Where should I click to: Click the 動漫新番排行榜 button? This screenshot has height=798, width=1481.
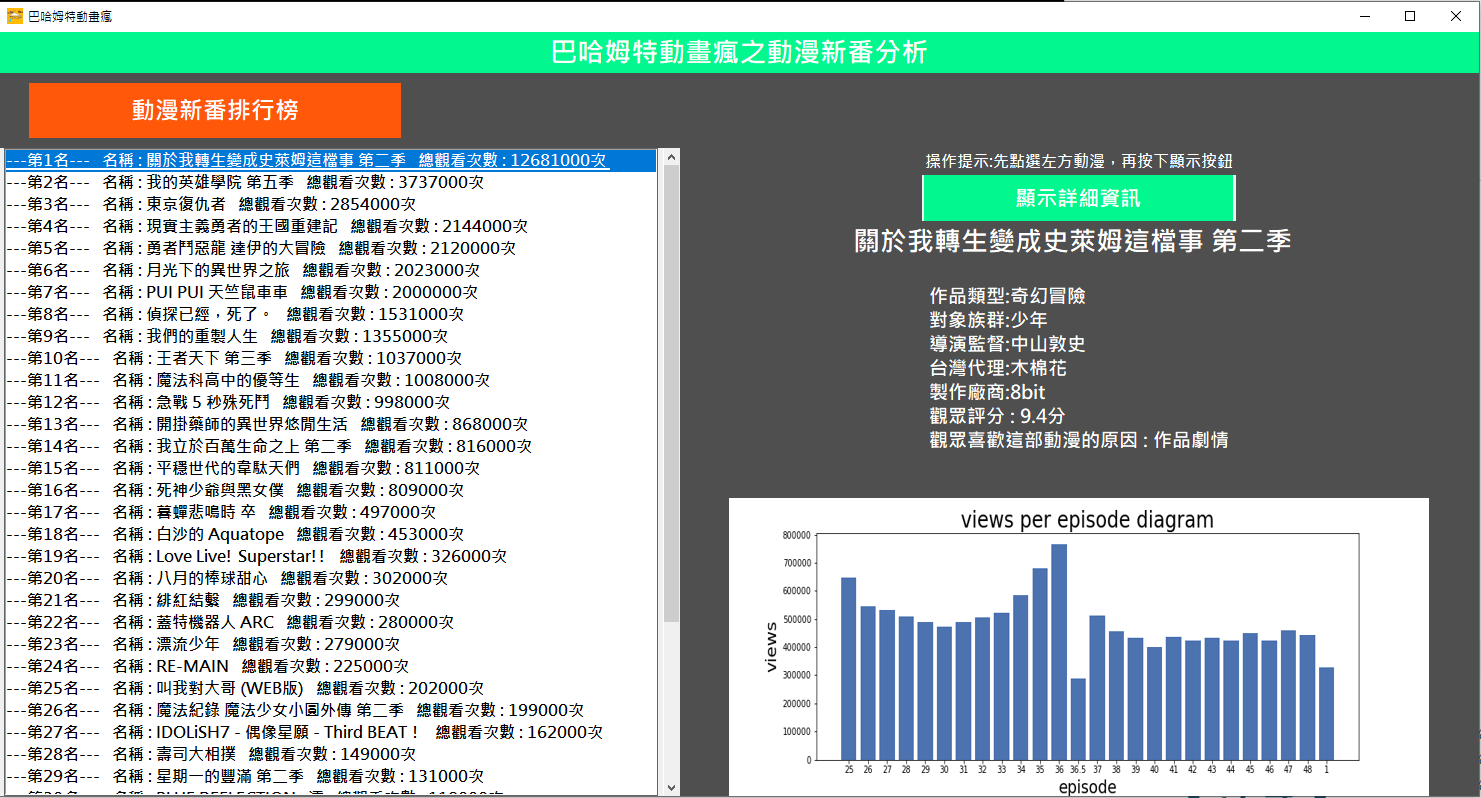coord(214,110)
